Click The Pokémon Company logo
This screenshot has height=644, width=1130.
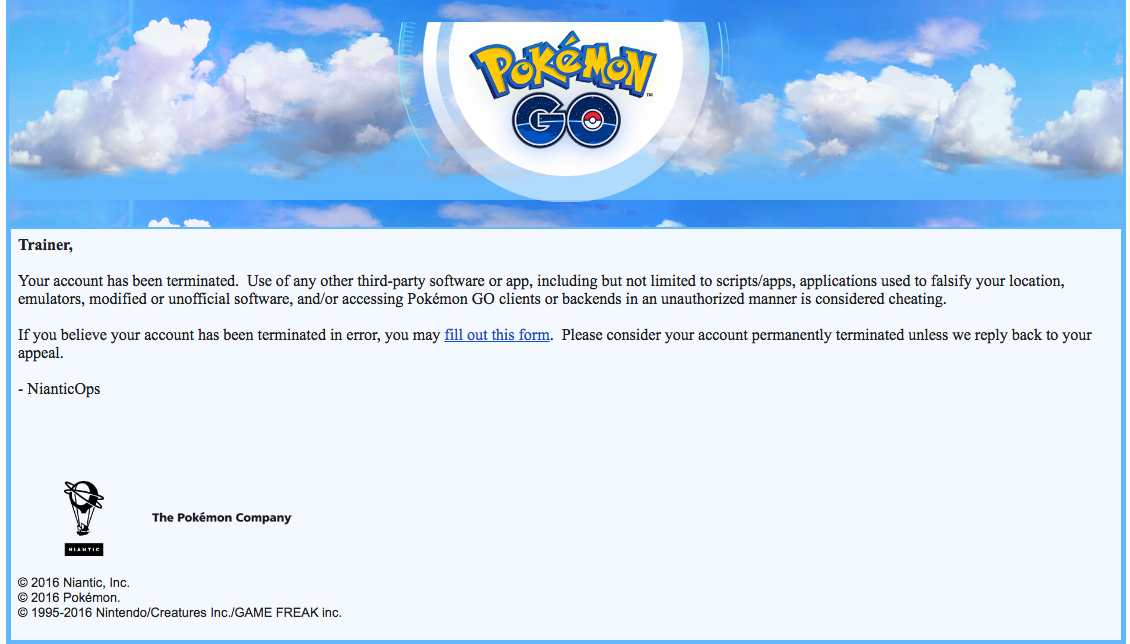pos(221,518)
